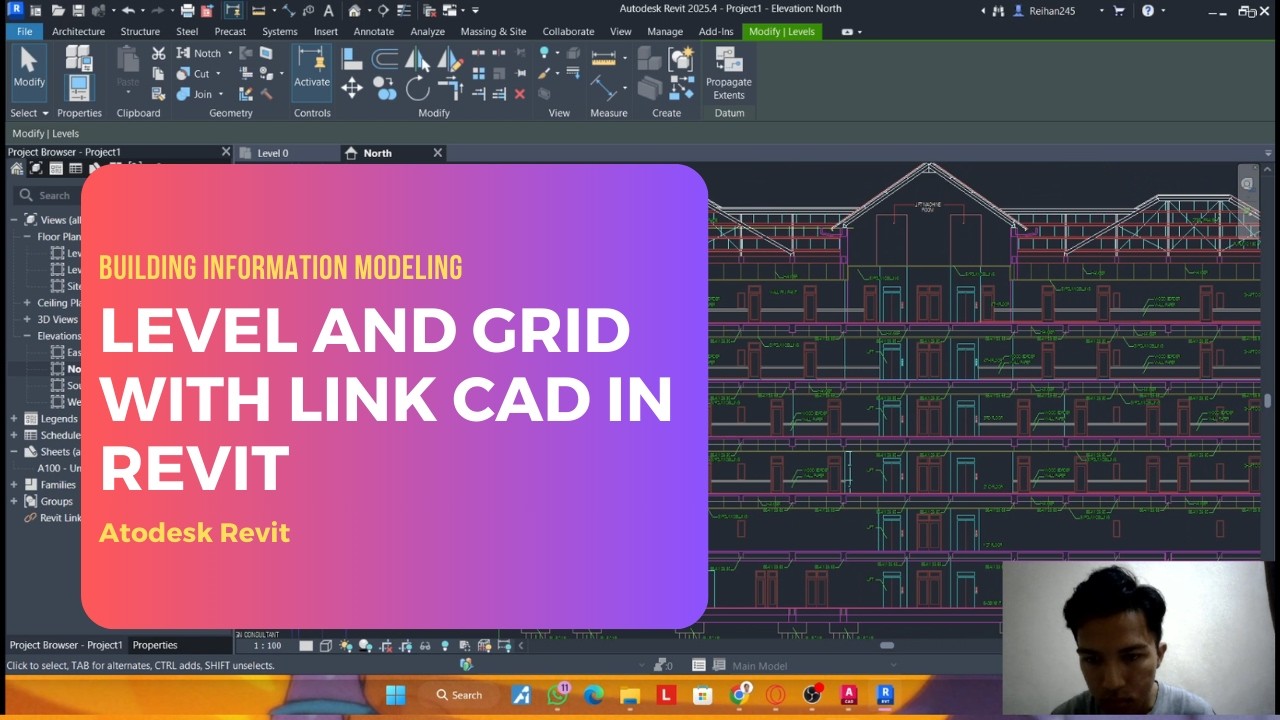The width and height of the screenshot is (1280, 720).
Task: Click the Undo arrow in quick access toolbar
Action: (x=128, y=10)
